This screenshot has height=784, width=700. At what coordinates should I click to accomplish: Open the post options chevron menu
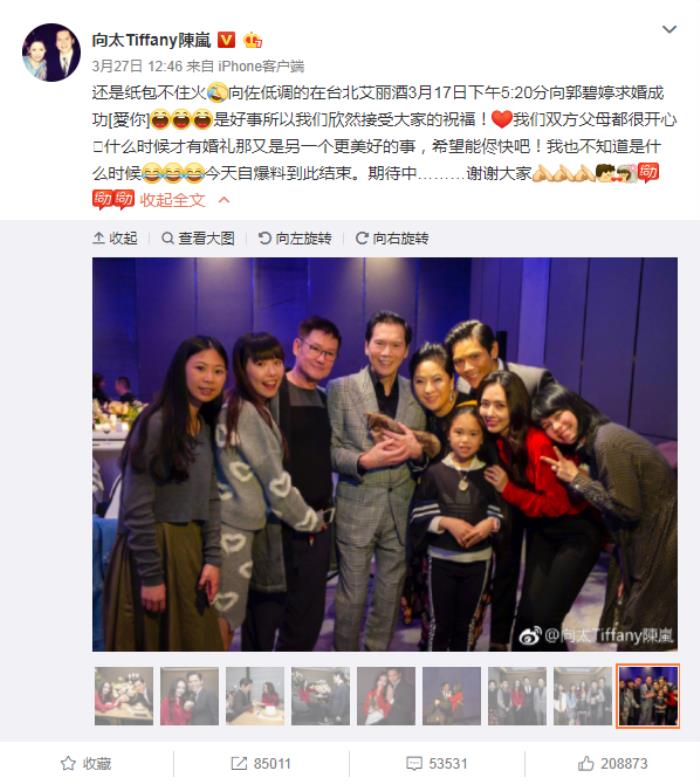click(x=669, y=30)
